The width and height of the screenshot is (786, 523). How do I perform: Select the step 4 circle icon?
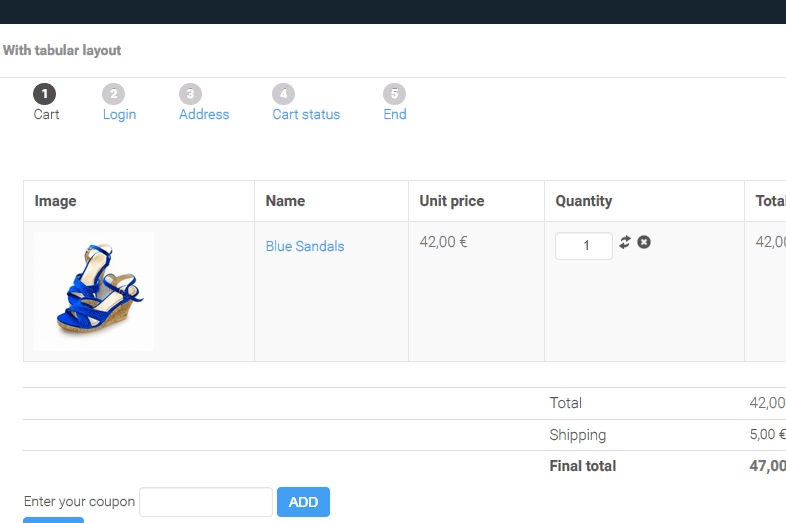pyautogui.click(x=284, y=94)
